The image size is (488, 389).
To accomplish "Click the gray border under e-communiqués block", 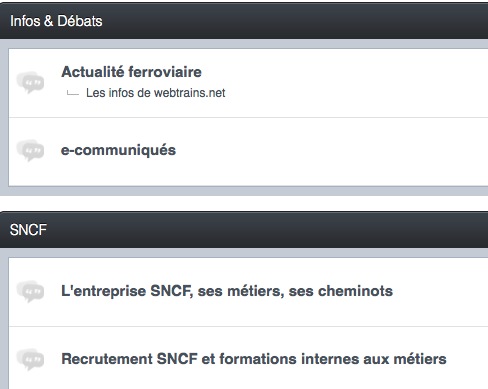I will 244,191.
